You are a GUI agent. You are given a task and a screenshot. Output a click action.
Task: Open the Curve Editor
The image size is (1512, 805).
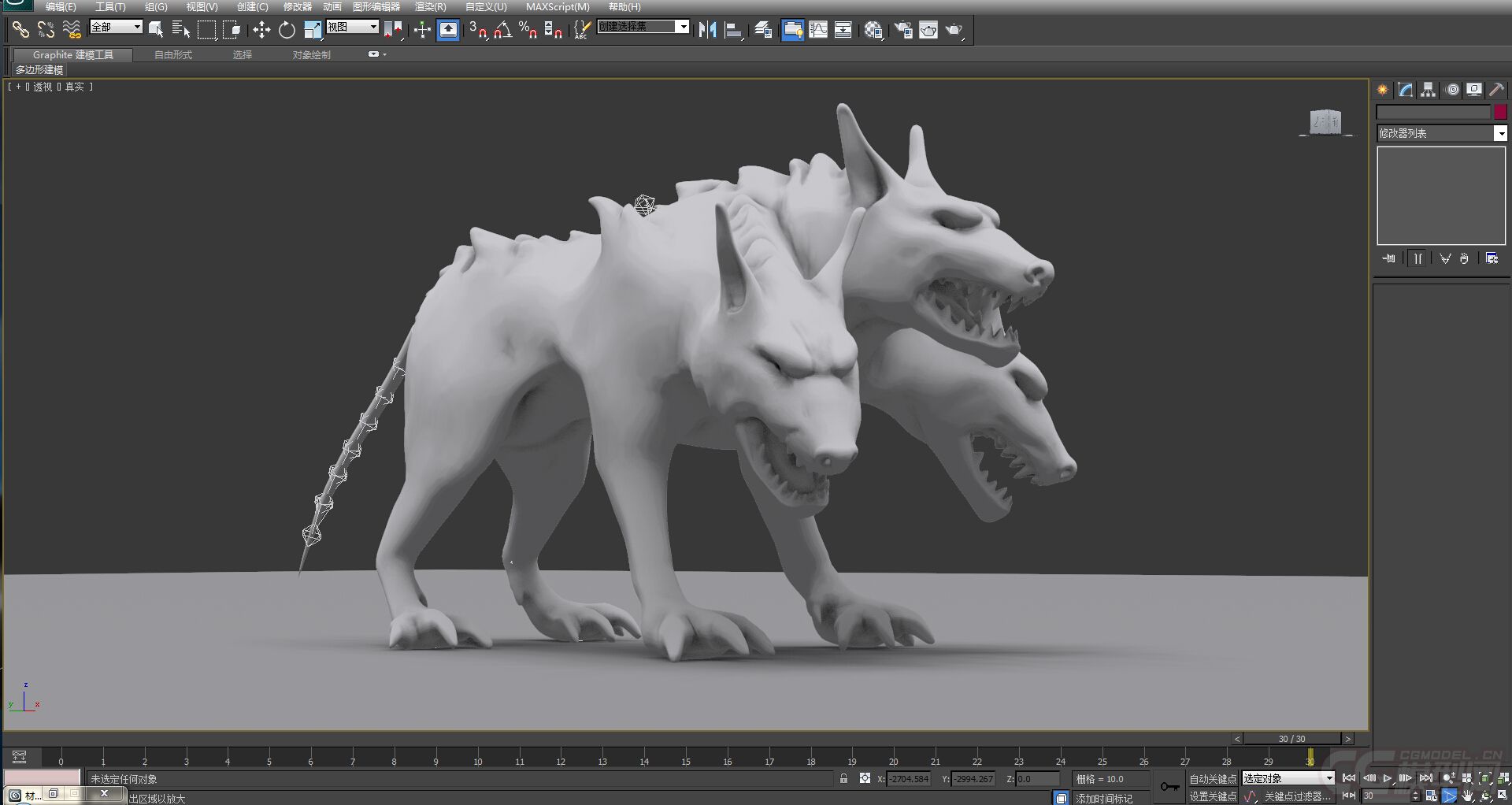[x=818, y=30]
